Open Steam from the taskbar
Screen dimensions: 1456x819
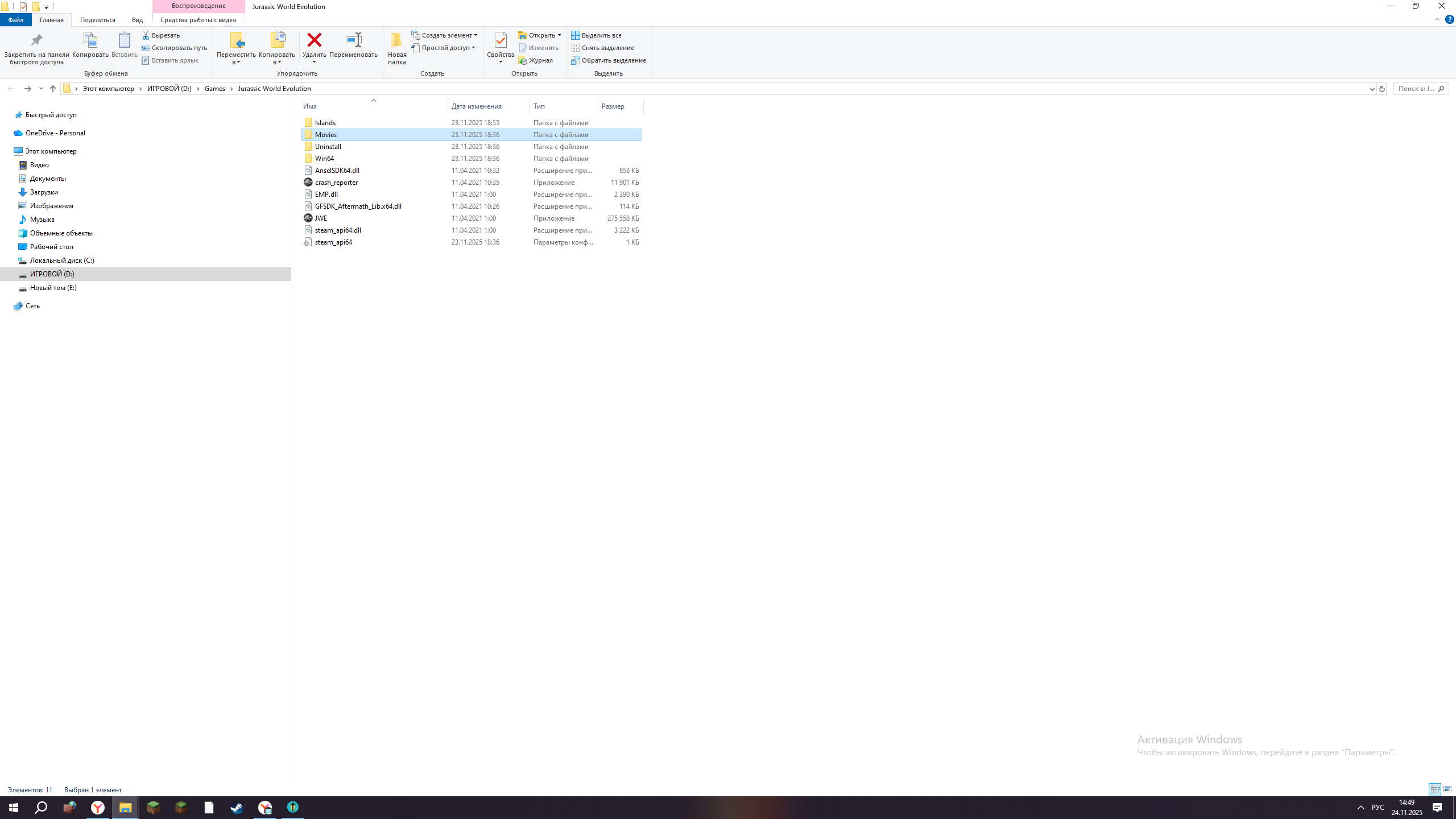tap(237, 808)
